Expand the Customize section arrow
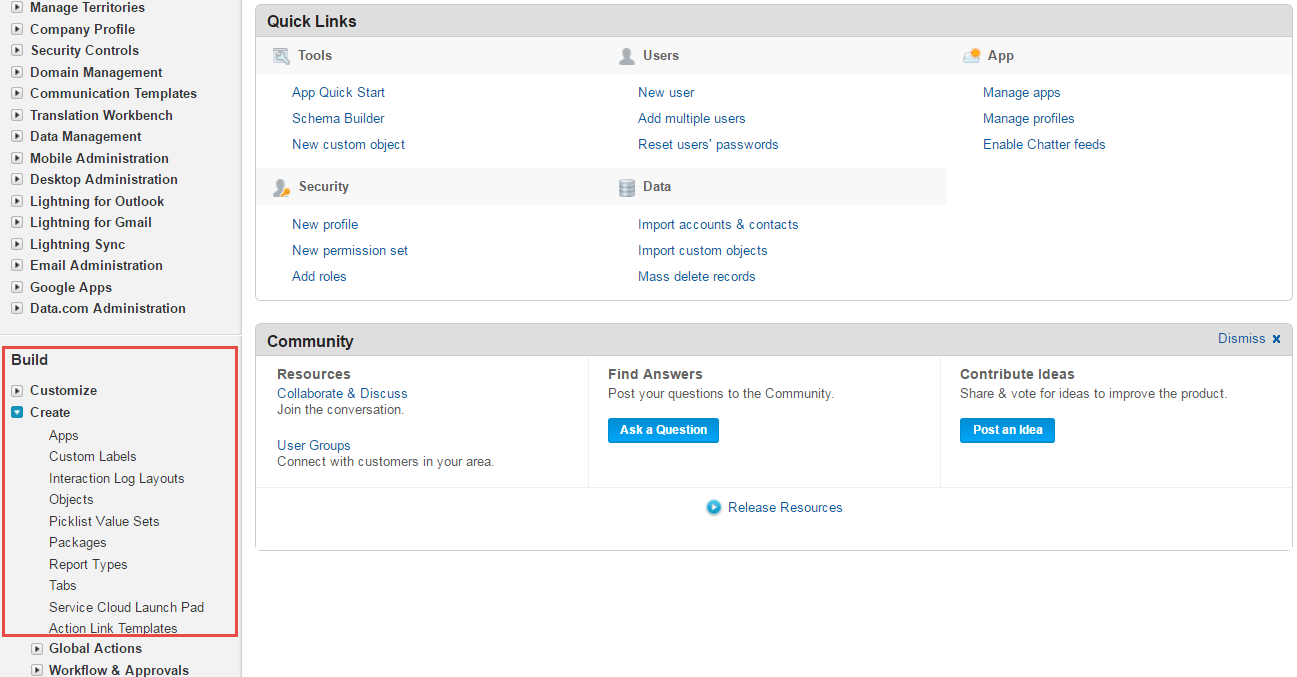Viewport: 1297px width, 677px height. [x=17, y=390]
